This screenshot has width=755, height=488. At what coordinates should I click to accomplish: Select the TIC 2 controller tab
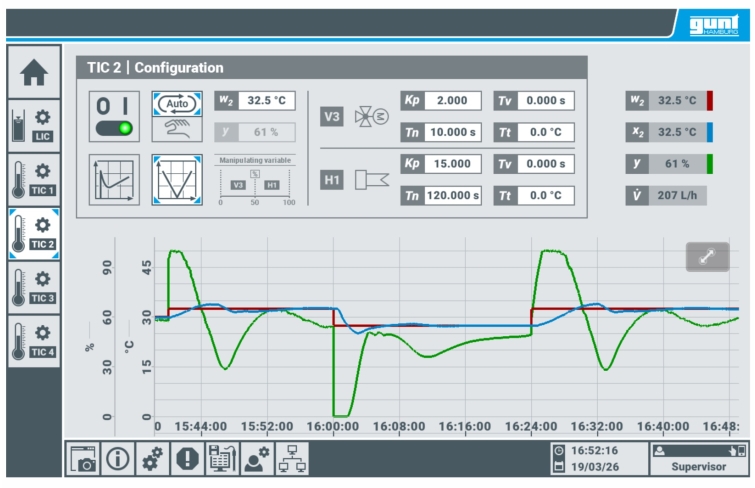pyautogui.click(x=34, y=234)
